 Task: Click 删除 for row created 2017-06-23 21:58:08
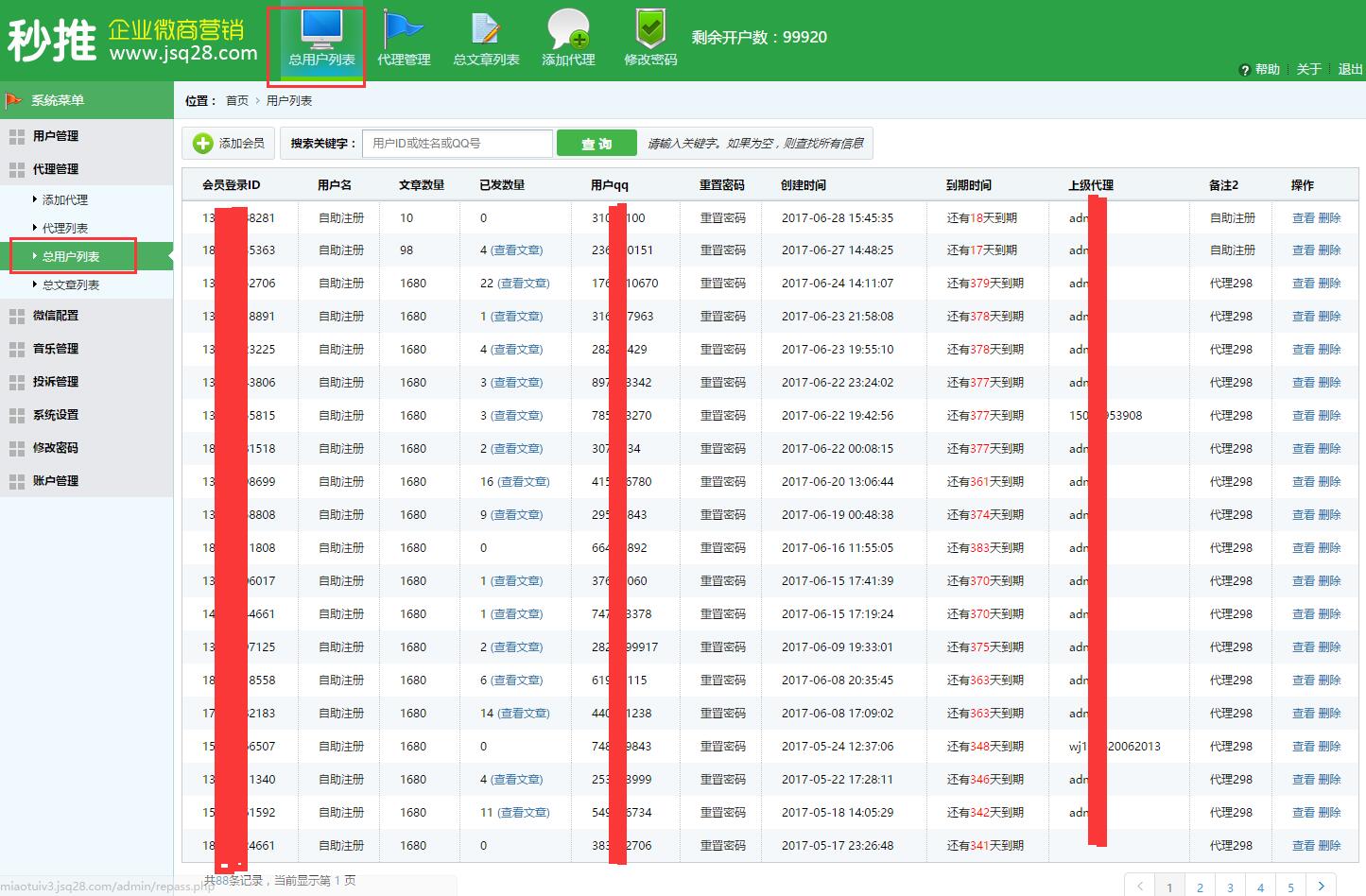pos(1329,317)
